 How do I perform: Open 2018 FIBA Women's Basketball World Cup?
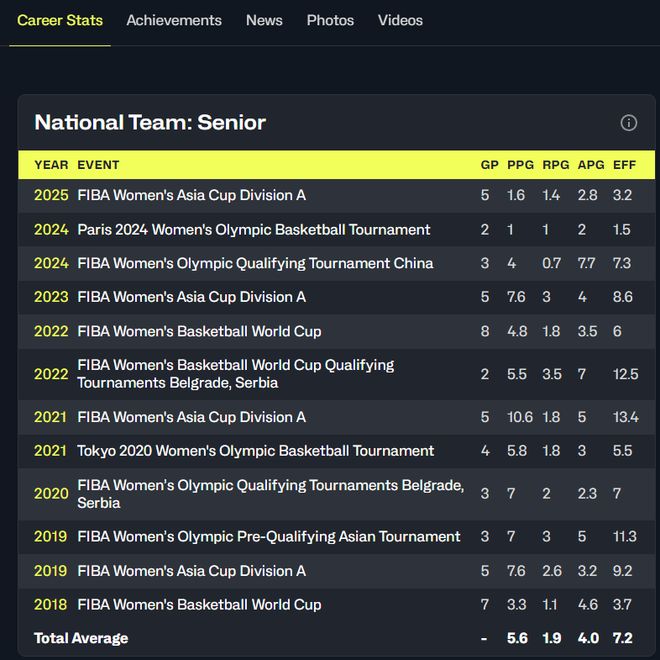coord(199,605)
